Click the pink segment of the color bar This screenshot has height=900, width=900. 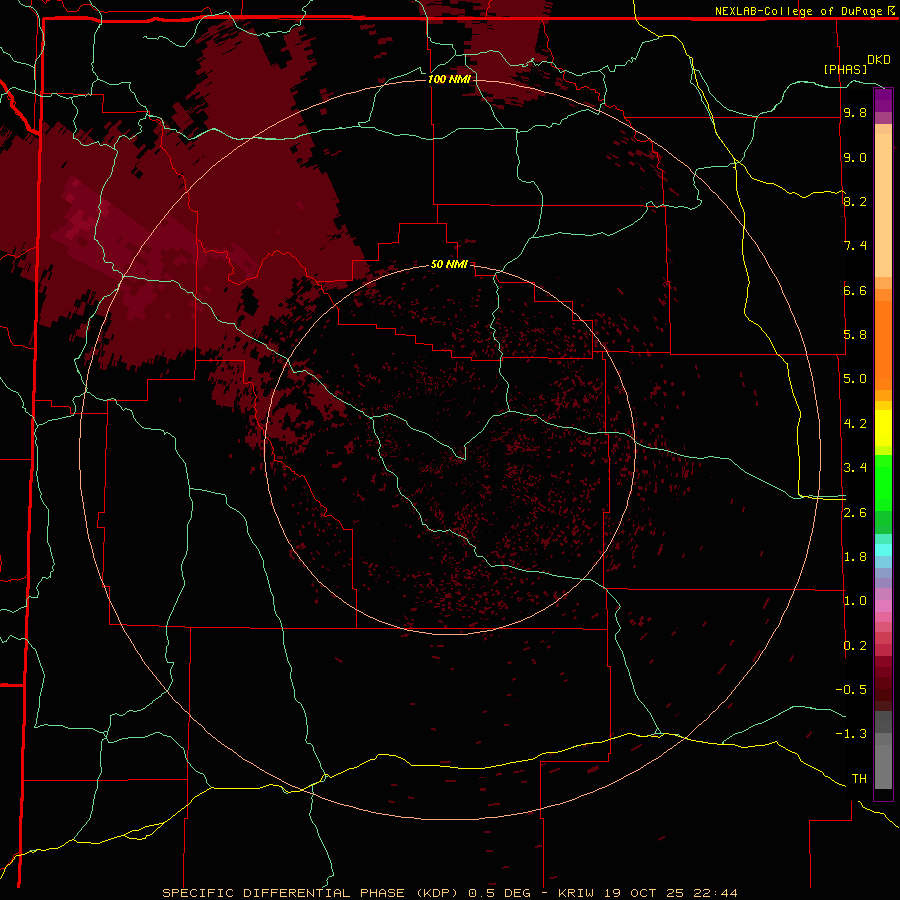coord(883,606)
